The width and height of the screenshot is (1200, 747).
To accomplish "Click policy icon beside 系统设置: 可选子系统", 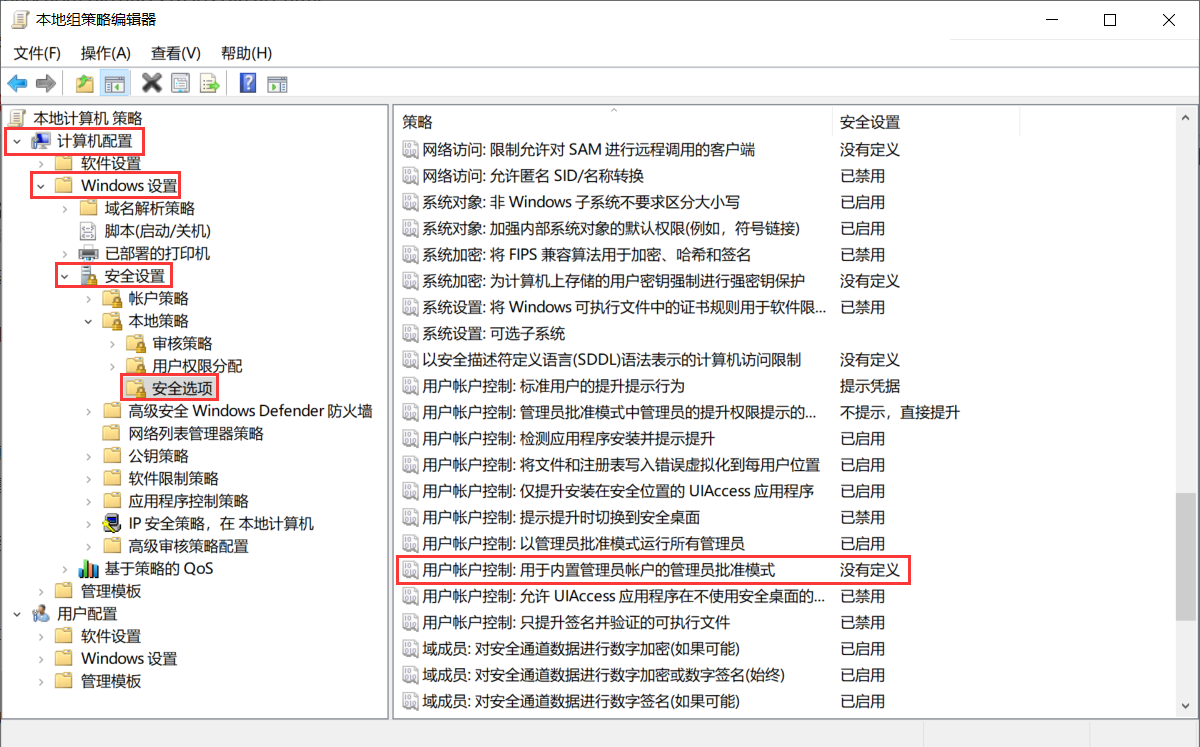I will (x=409, y=333).
